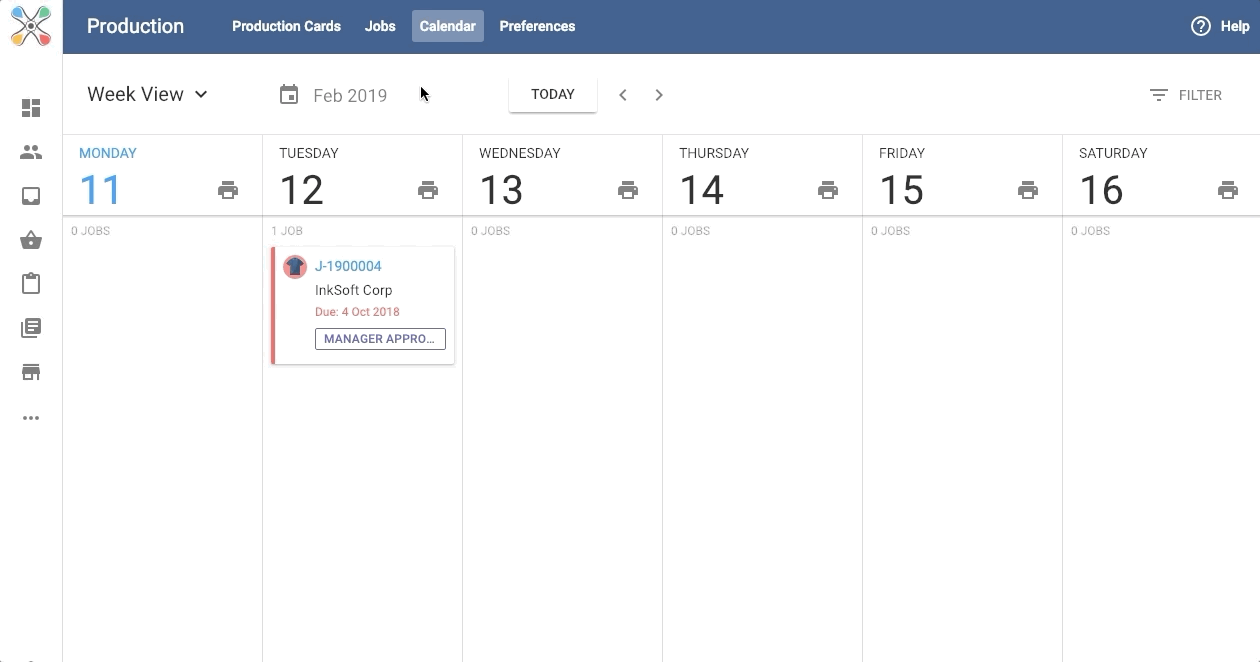Open the calendar date picker next to Feb 2019

point(289,94)
